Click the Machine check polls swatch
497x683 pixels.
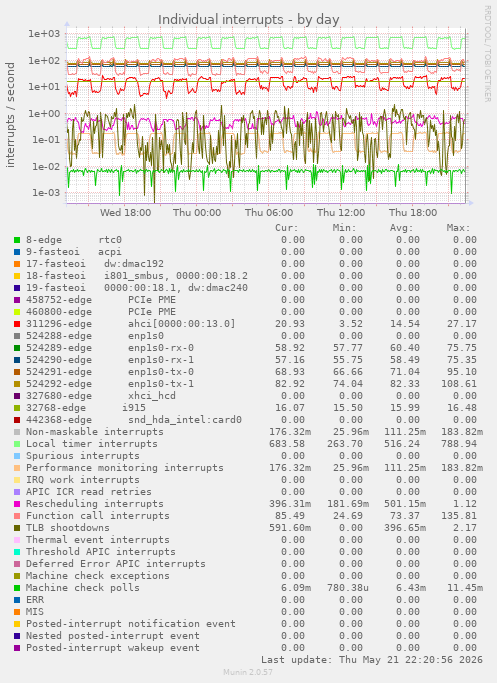point(17,588)
